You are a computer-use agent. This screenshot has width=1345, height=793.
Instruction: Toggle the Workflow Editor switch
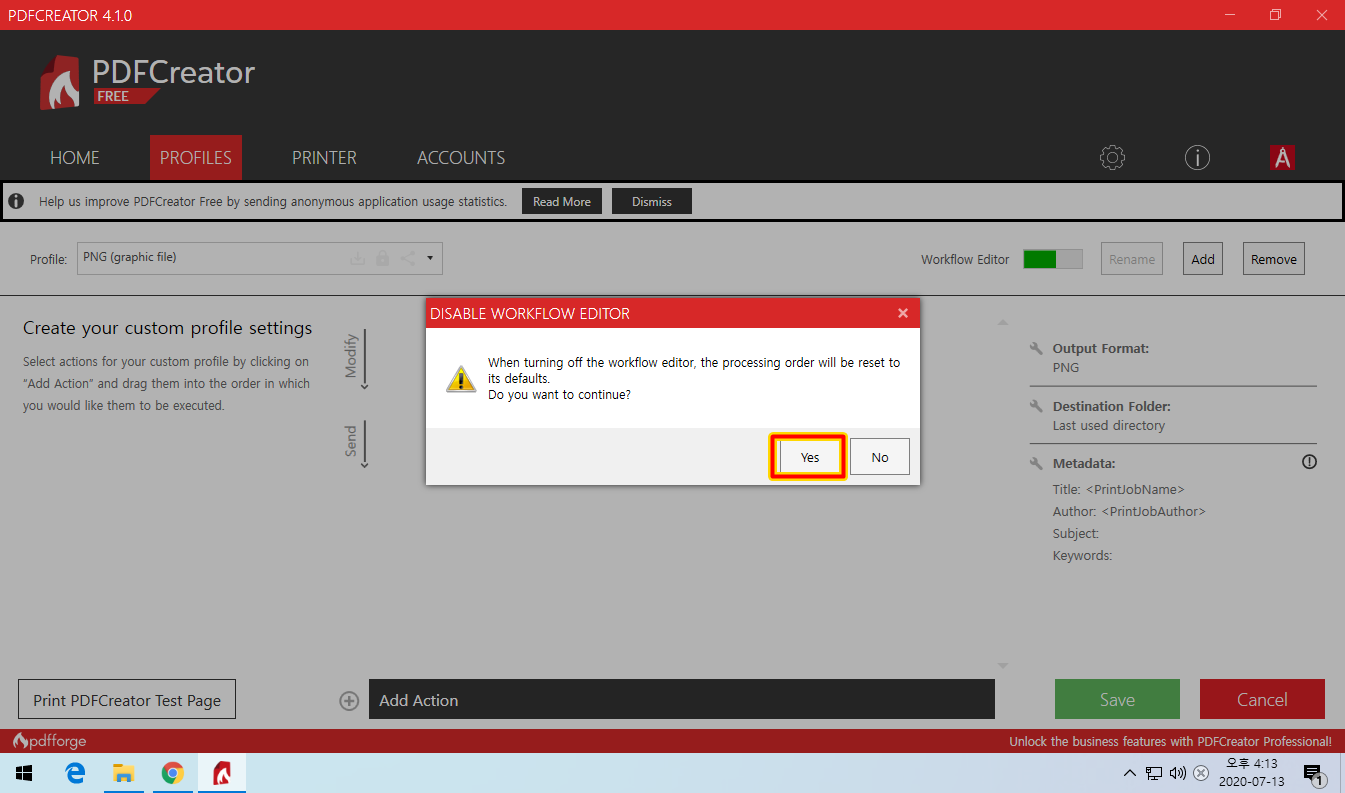(1052, 259)
